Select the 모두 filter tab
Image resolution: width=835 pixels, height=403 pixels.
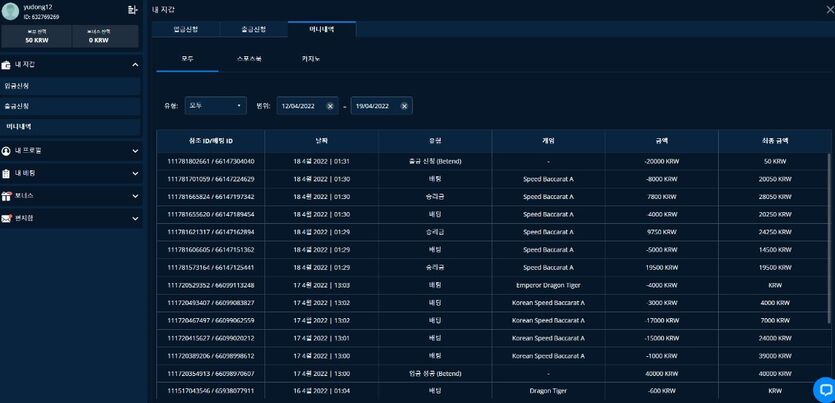point(187,59)
